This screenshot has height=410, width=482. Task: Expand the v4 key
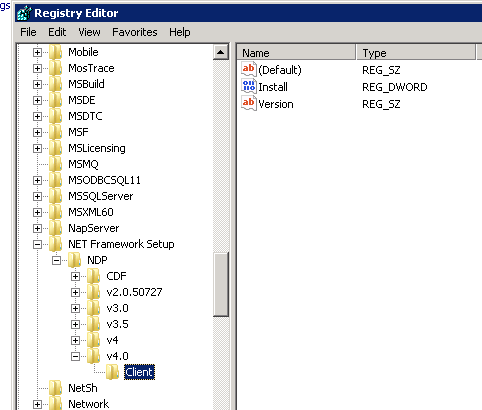pos(75,341)
